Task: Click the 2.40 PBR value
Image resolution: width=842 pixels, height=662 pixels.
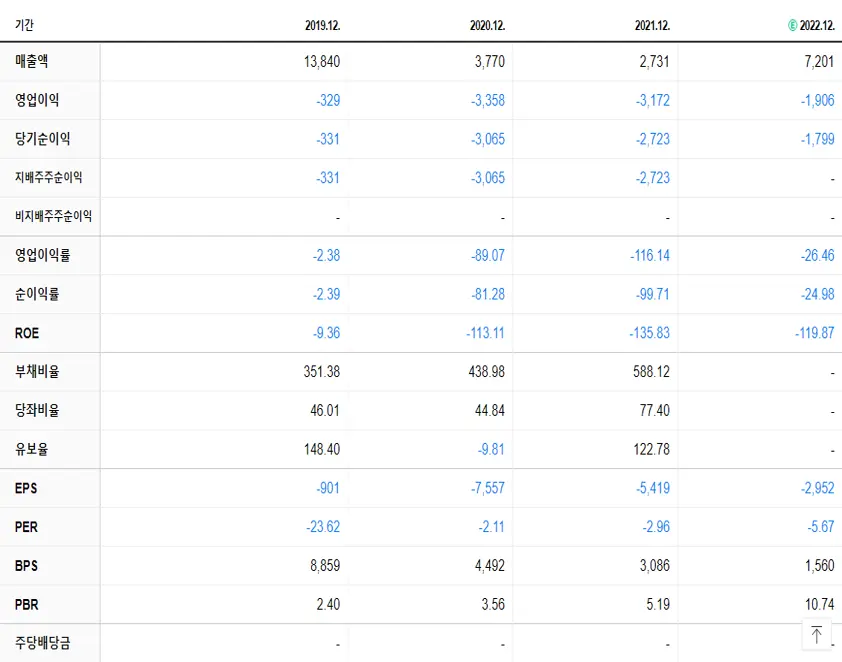Action: [x=328, y=605]
